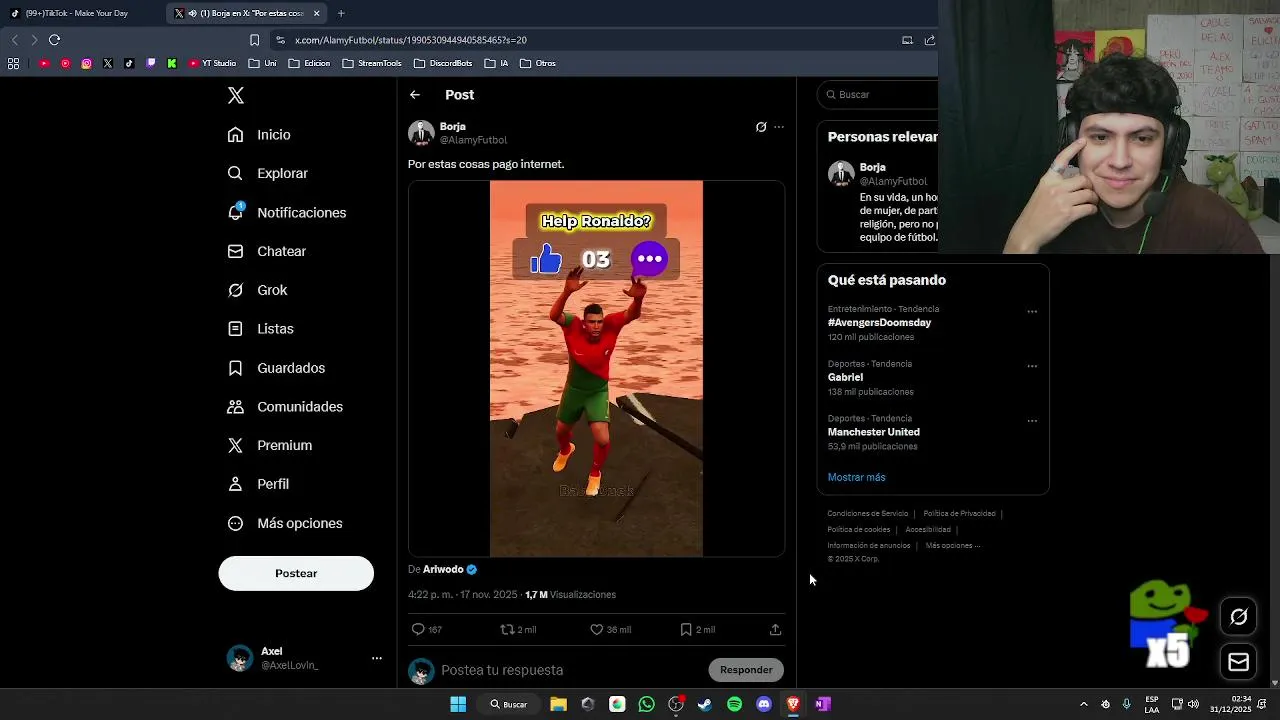The image size is (1280, 720).
Task: Click the browser address bar URL
Action: click(x=411, y=40)
